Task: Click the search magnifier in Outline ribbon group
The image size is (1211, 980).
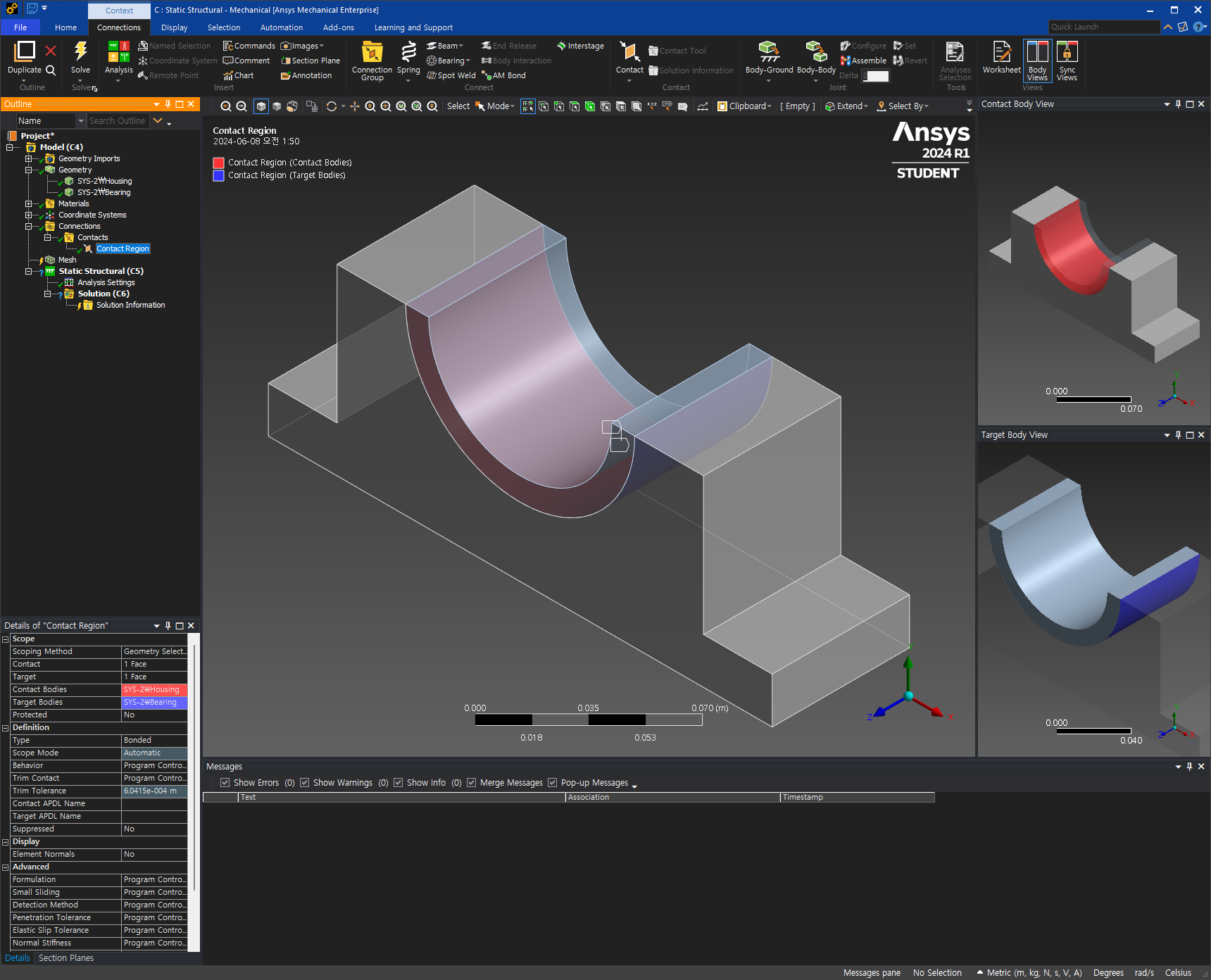Action: 51,70
